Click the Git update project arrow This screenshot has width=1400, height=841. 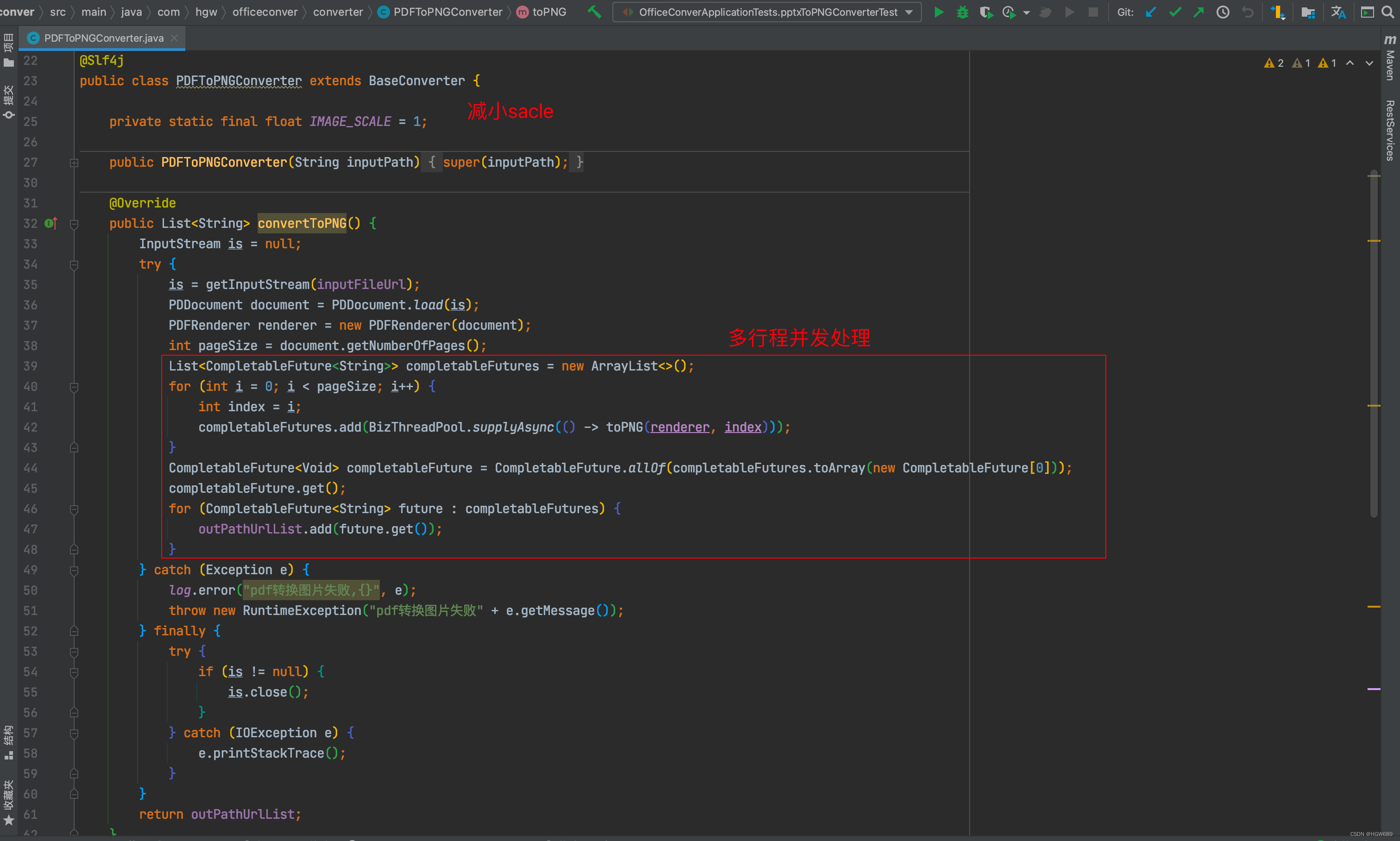pyautogui.click(x=1151, y=12)
